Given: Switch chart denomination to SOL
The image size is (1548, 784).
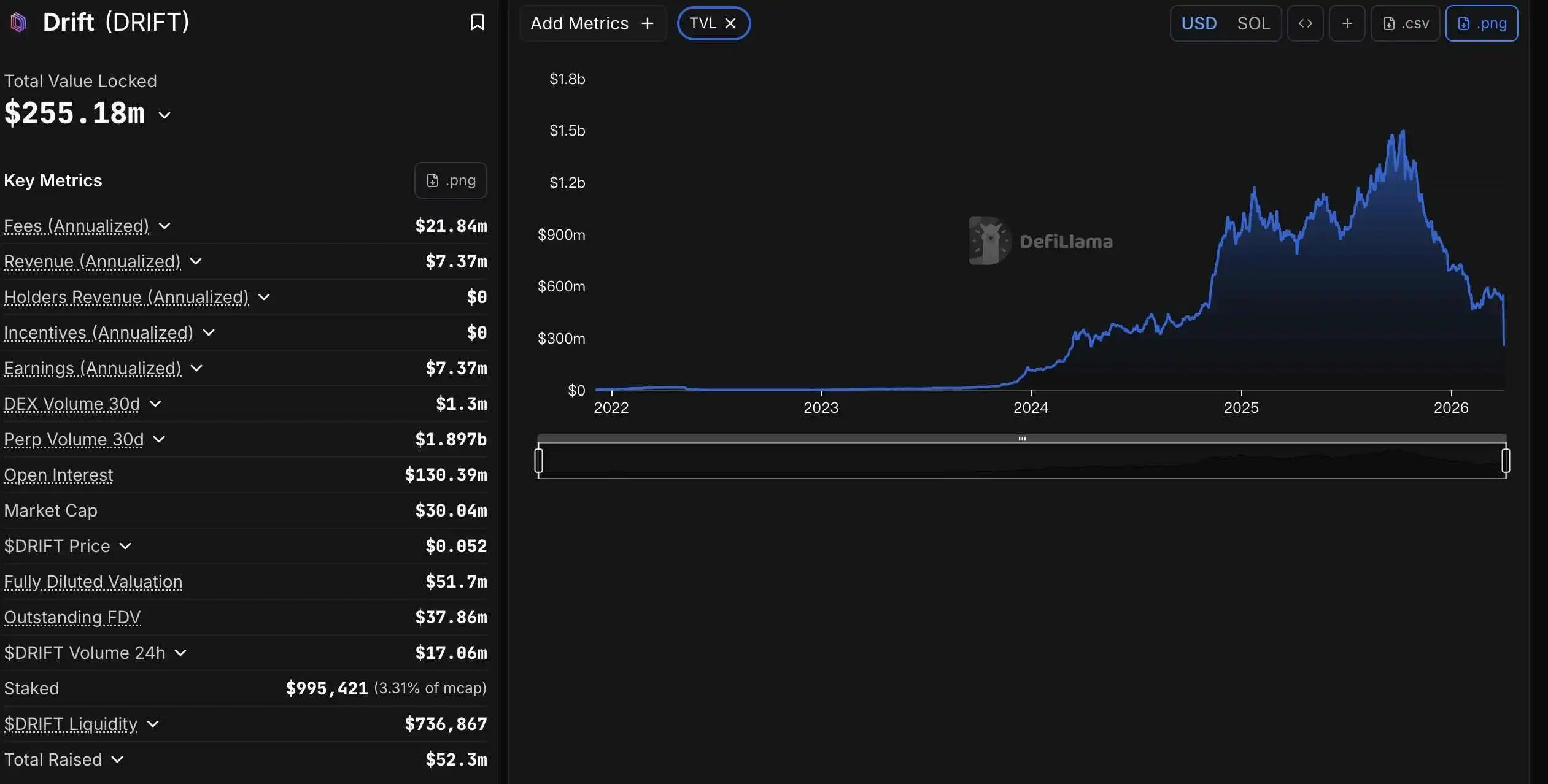Looking at the screenshot, I should (1253, 23).
